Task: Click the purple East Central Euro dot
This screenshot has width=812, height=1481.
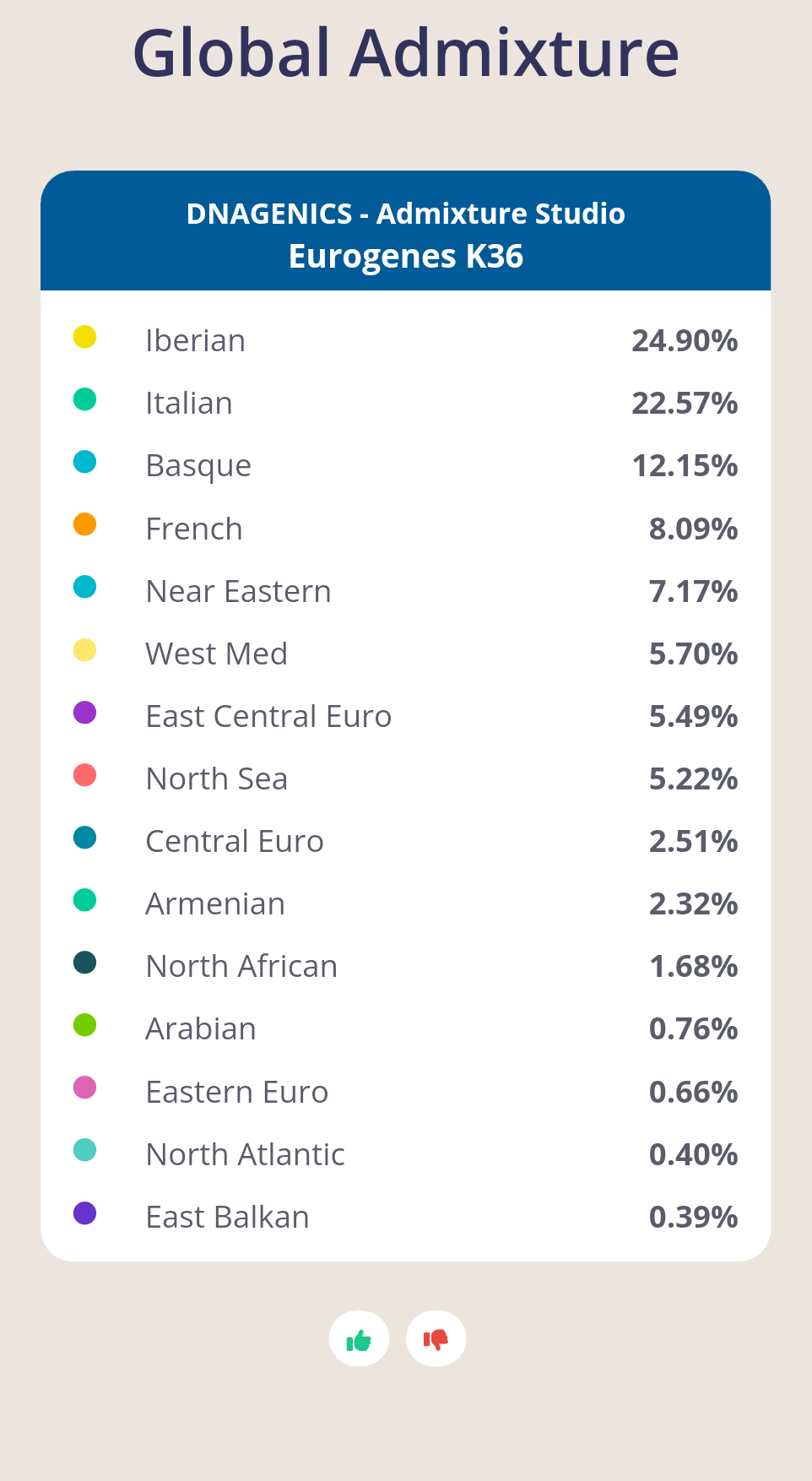Action: pyautogui.click(x=84, y=713)
